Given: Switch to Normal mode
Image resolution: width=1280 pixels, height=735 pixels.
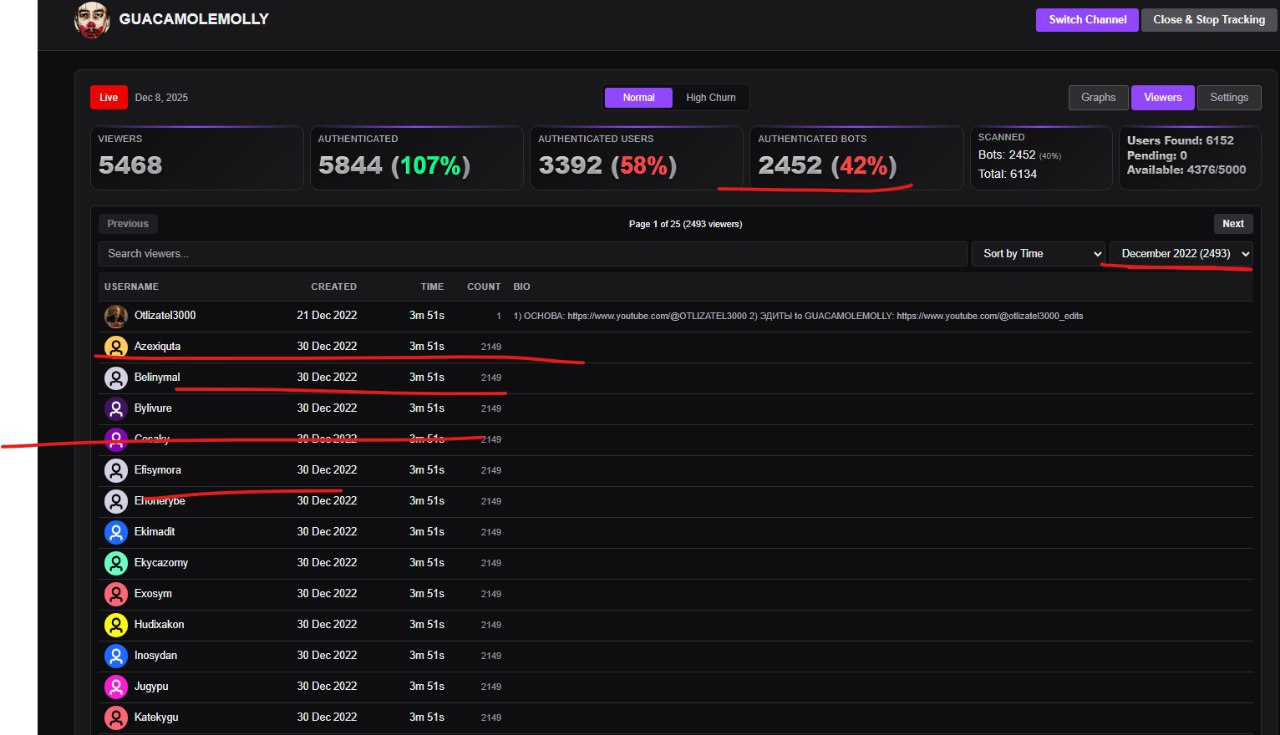Looking at the screenshot, I should click(639, 97).
